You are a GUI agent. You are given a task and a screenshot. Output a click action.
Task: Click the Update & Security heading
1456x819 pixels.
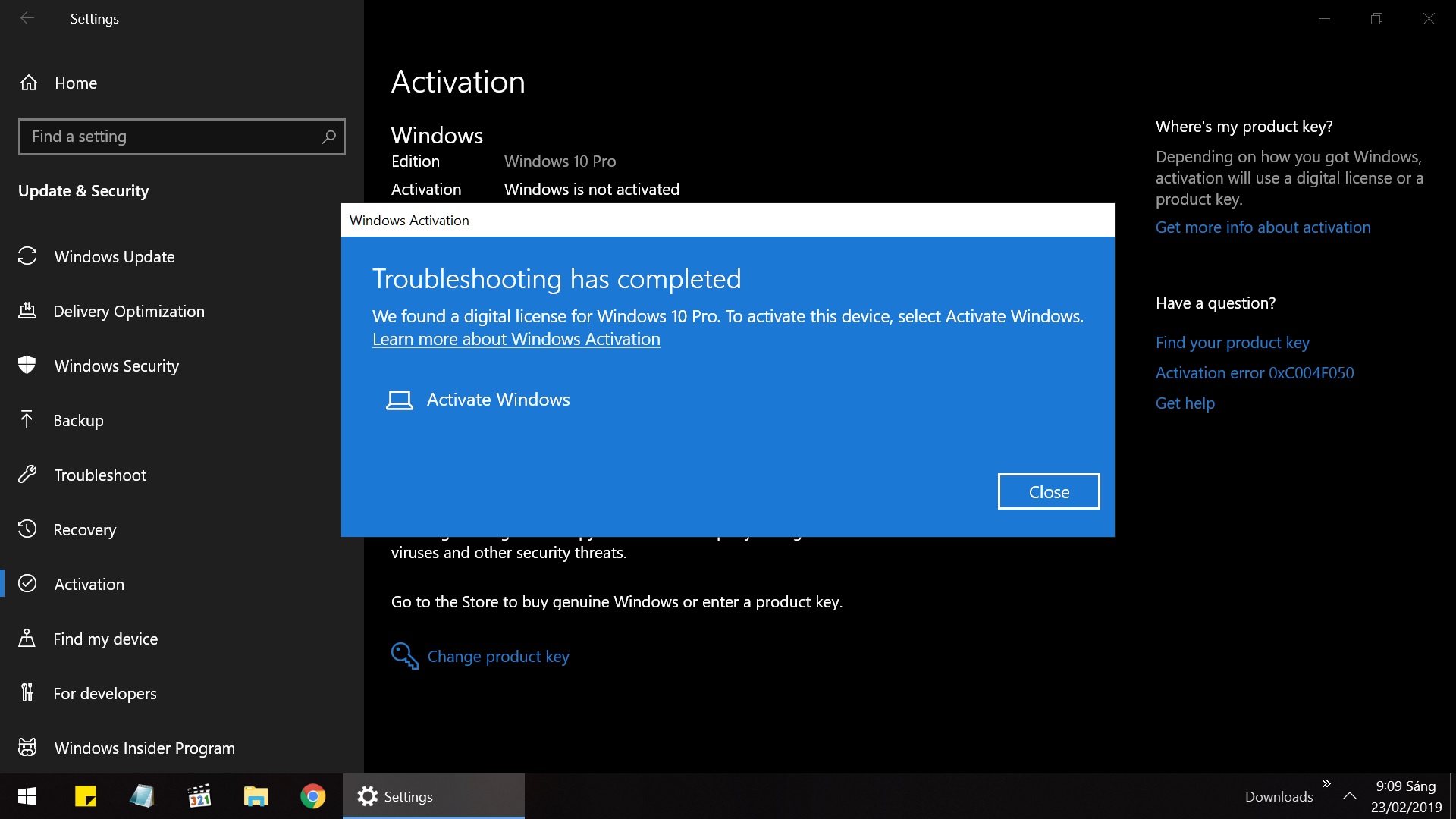coord(83,190)
